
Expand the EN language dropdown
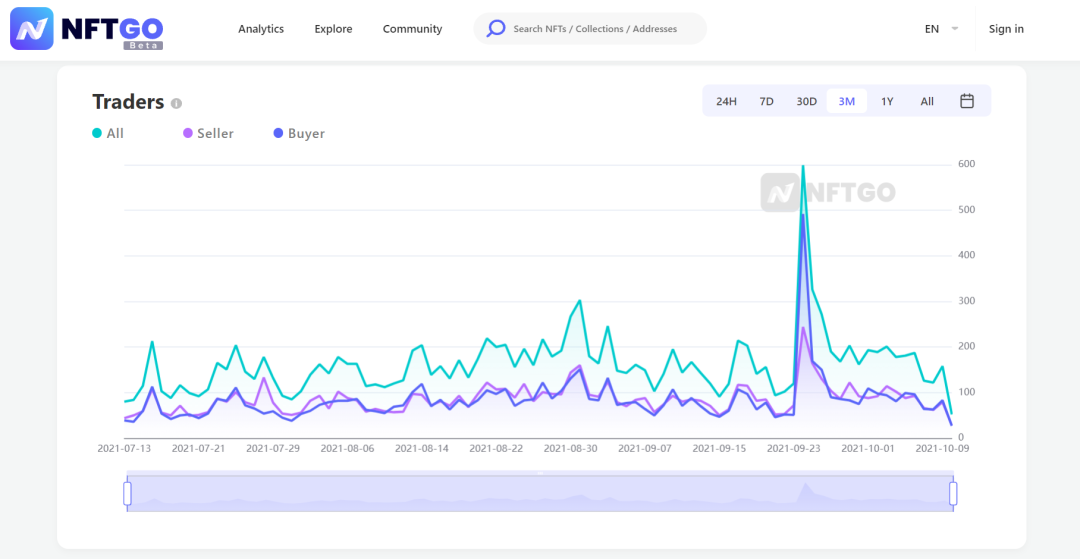click(941, 29)
